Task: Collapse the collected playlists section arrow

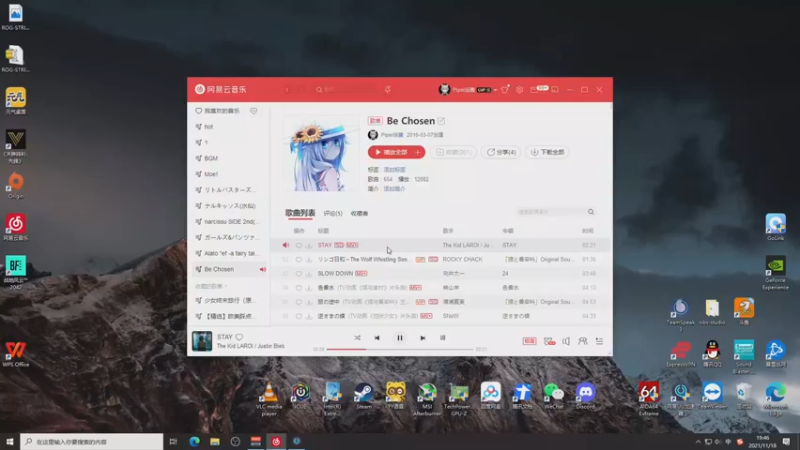Action: 226,286
